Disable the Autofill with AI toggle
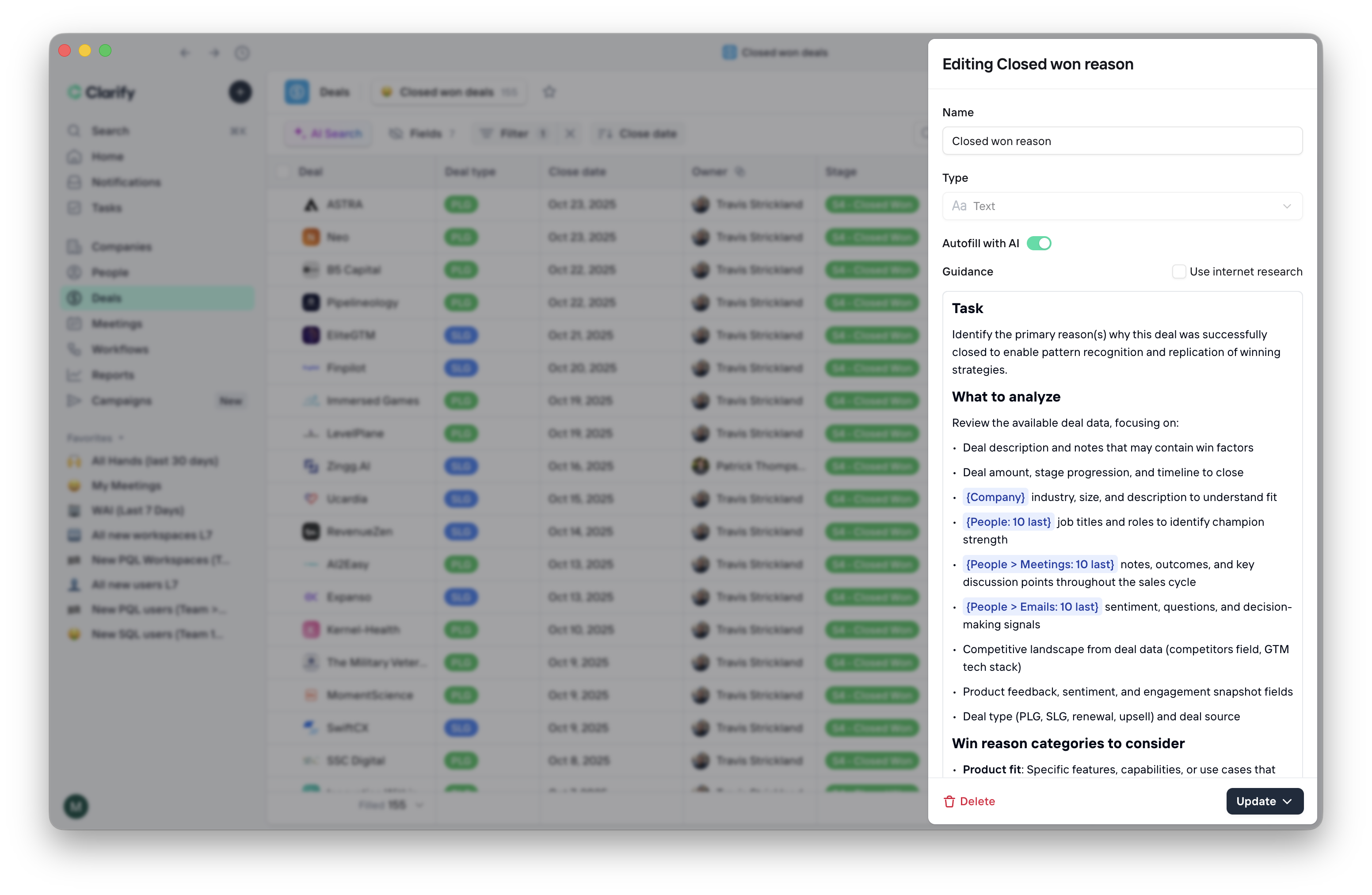 (1039, 243)
